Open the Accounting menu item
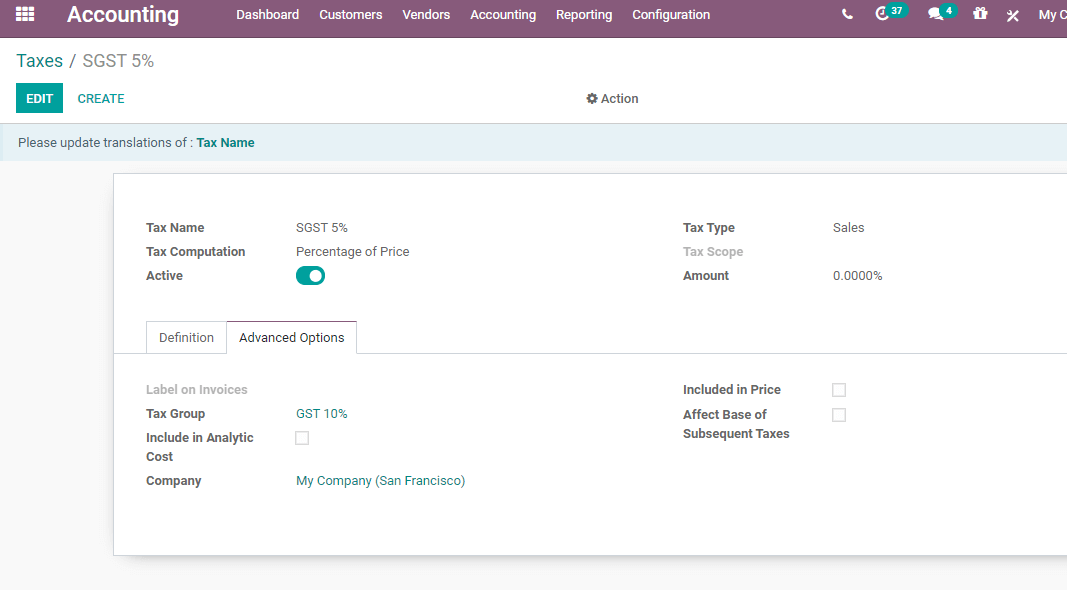The width and height of the screenshot is (1067, 590). click(x=503, y=14)
